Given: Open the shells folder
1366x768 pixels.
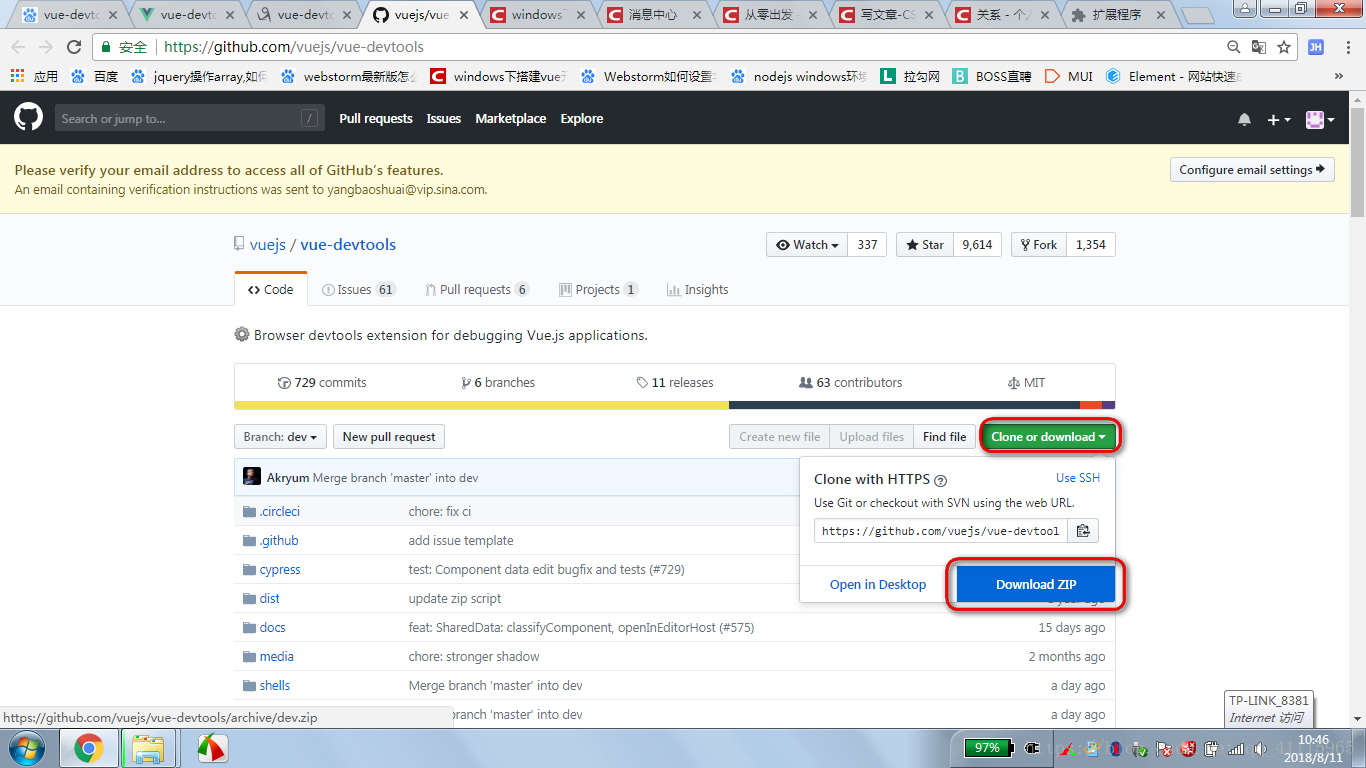Looking at the screenshot, I should [275, 685].
